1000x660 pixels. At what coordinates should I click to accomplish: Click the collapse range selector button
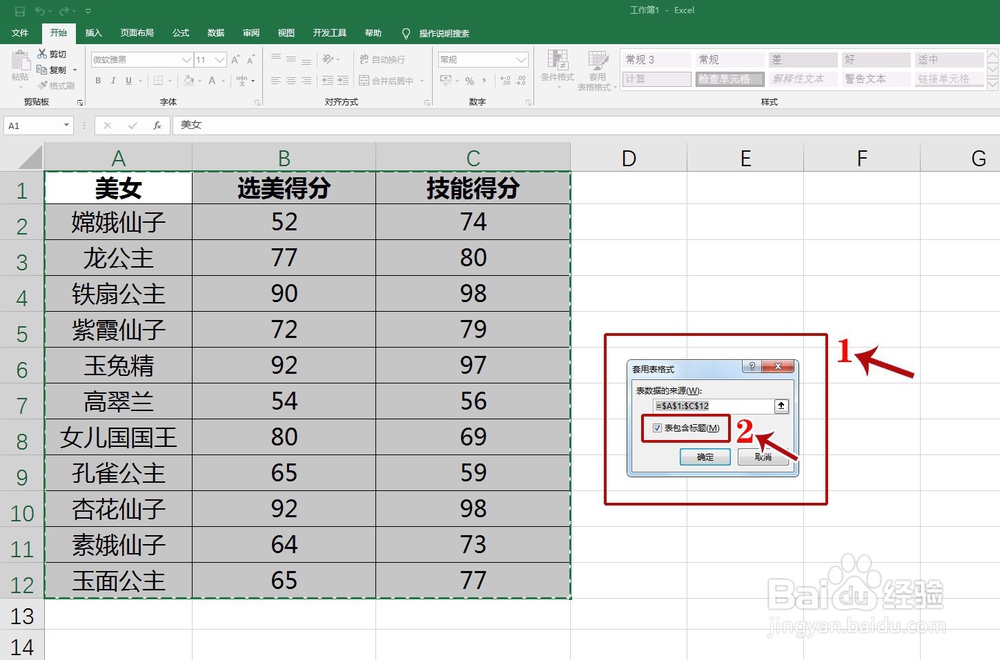[x=781, y=406]
